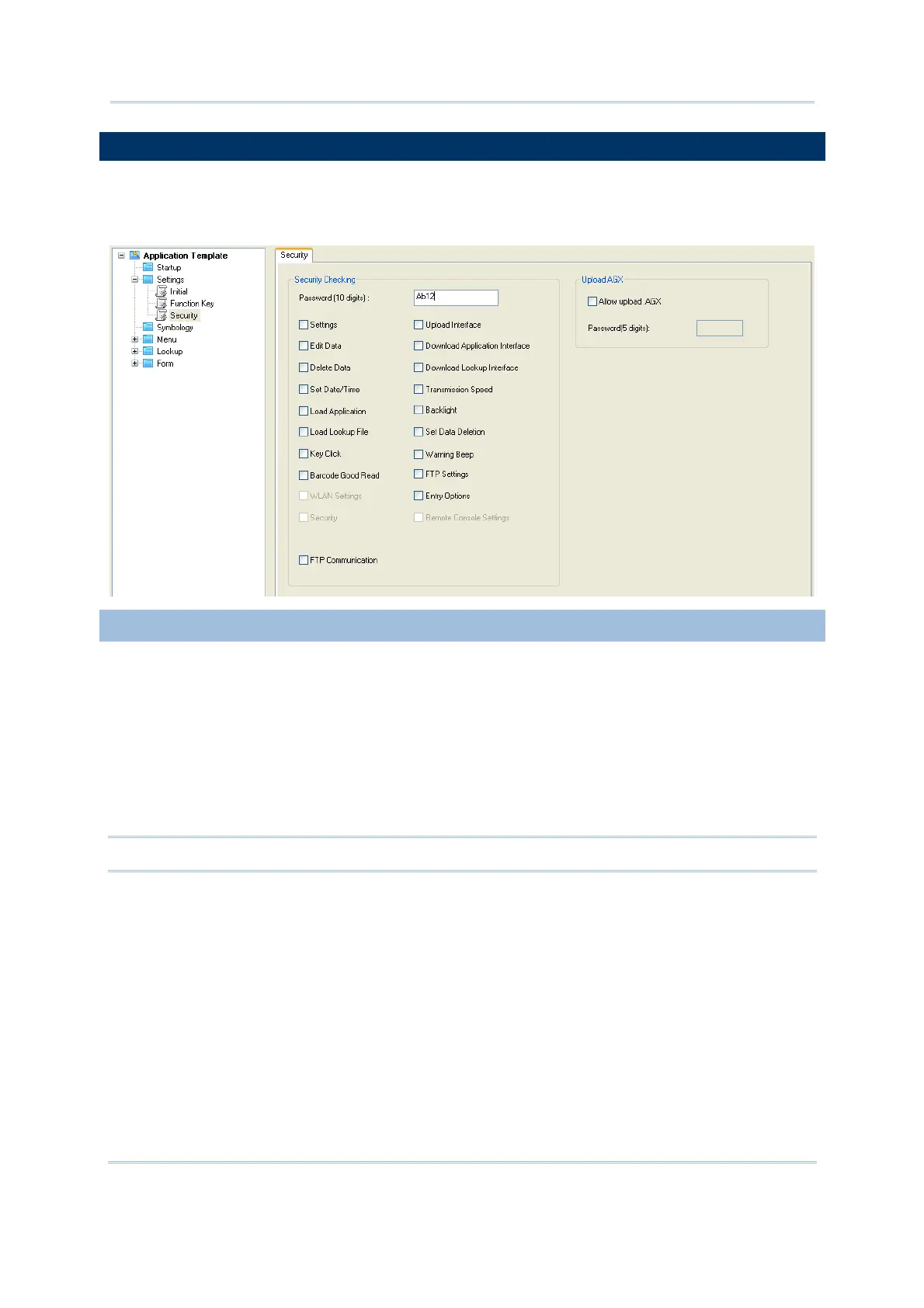Click the Menu folder icon
The width and height of the screenshot is (924, 1308).
[x=148, y=339]
